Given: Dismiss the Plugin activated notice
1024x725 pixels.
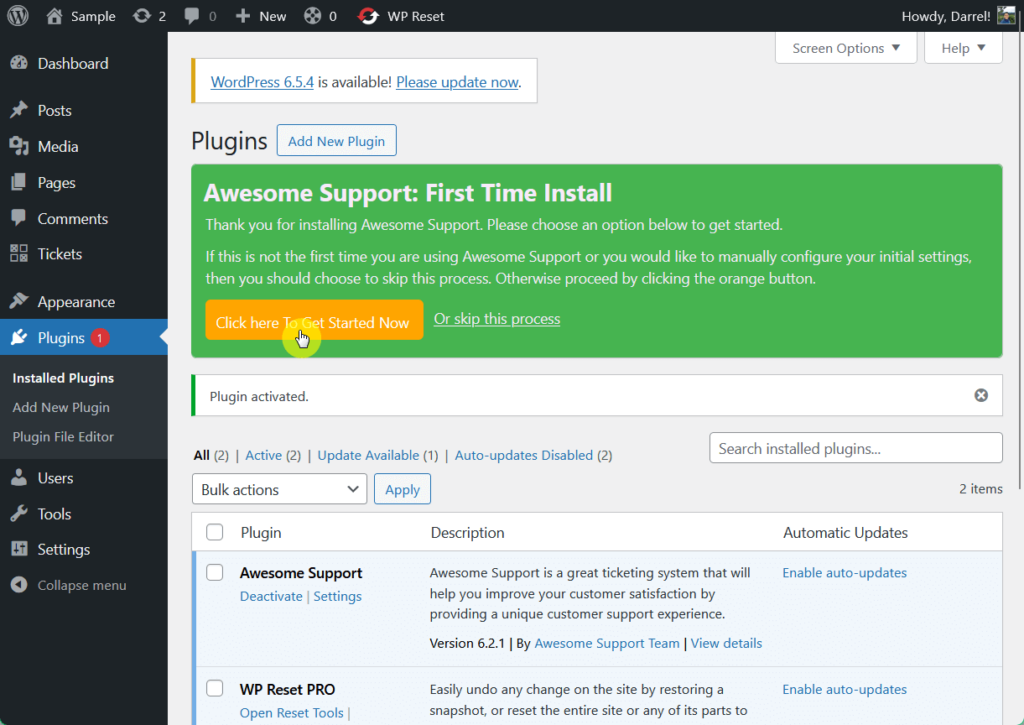Looking at the screenshot, I should [x=981, y=395].
